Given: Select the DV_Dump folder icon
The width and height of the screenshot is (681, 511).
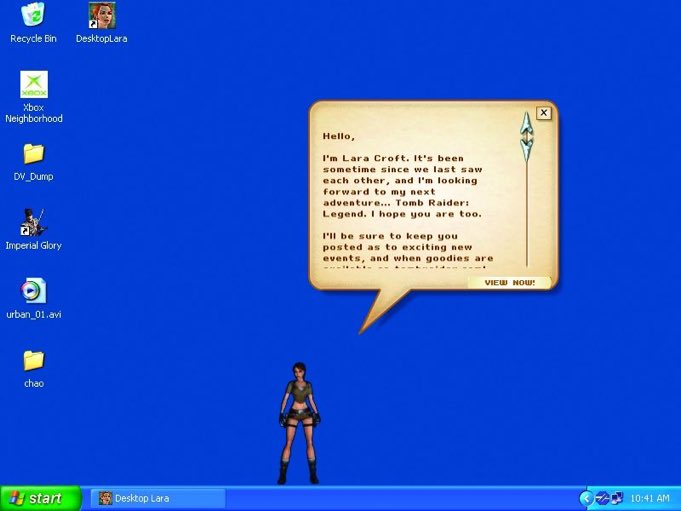Looking at the screenshot, I should tap(33, 162).
